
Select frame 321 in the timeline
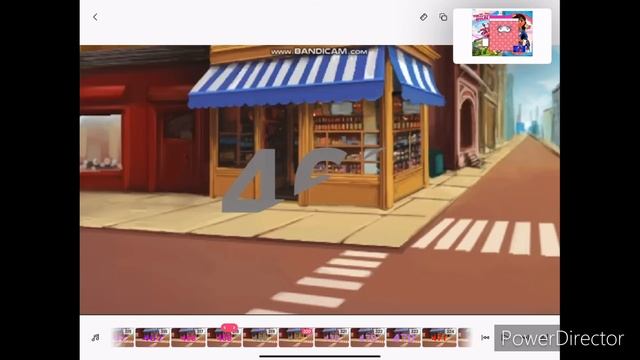[332, 338]
